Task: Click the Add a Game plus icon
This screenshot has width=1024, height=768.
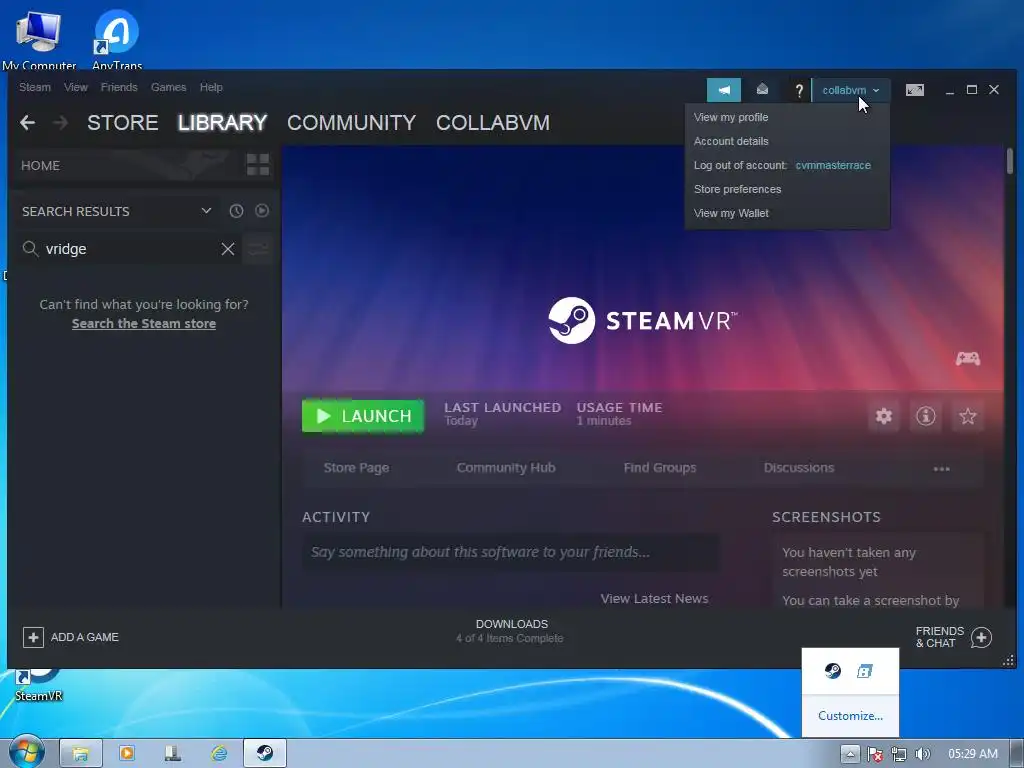Action: coord(33,637)
